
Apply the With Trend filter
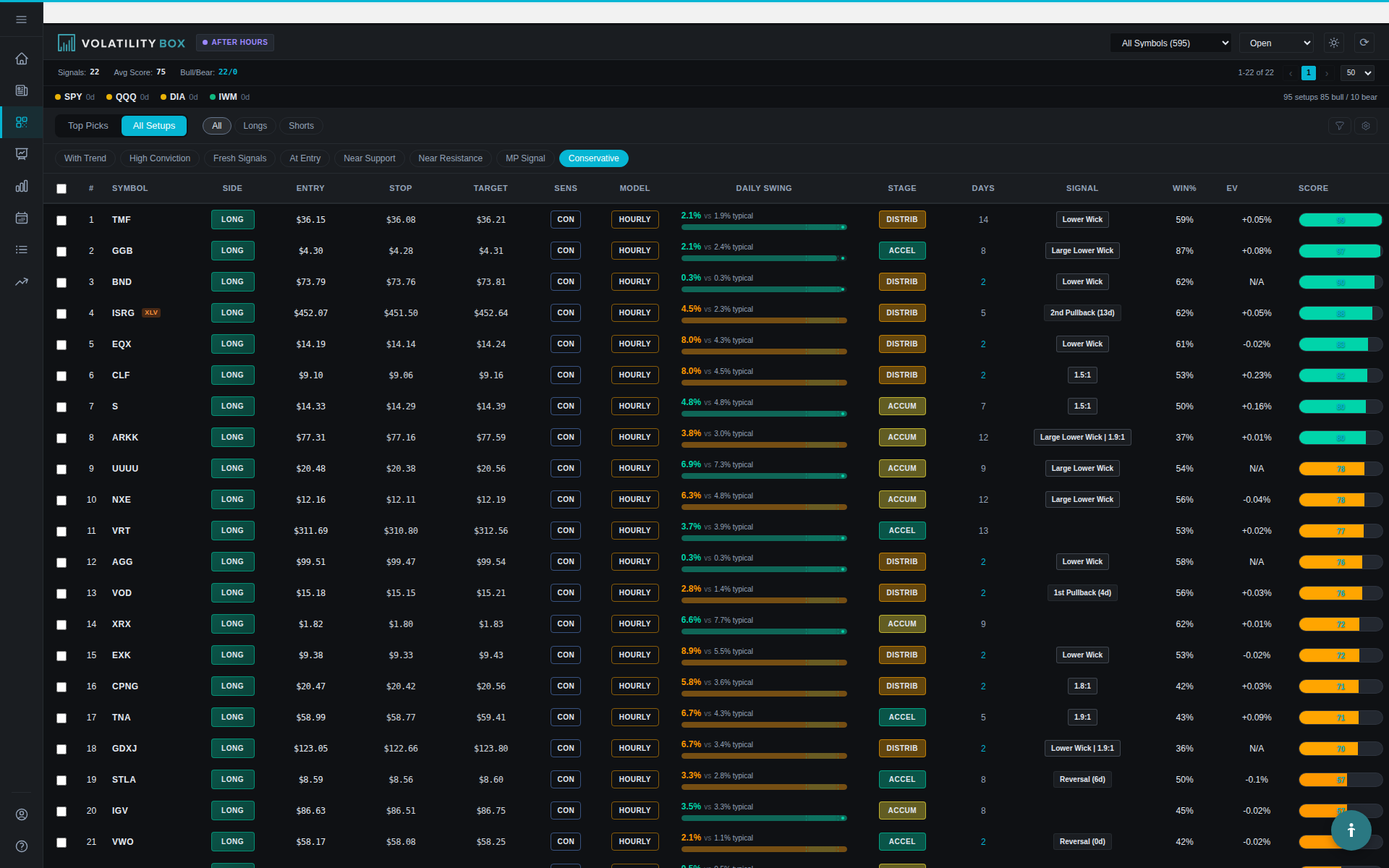pyautogui.click(x=85, y=158)
